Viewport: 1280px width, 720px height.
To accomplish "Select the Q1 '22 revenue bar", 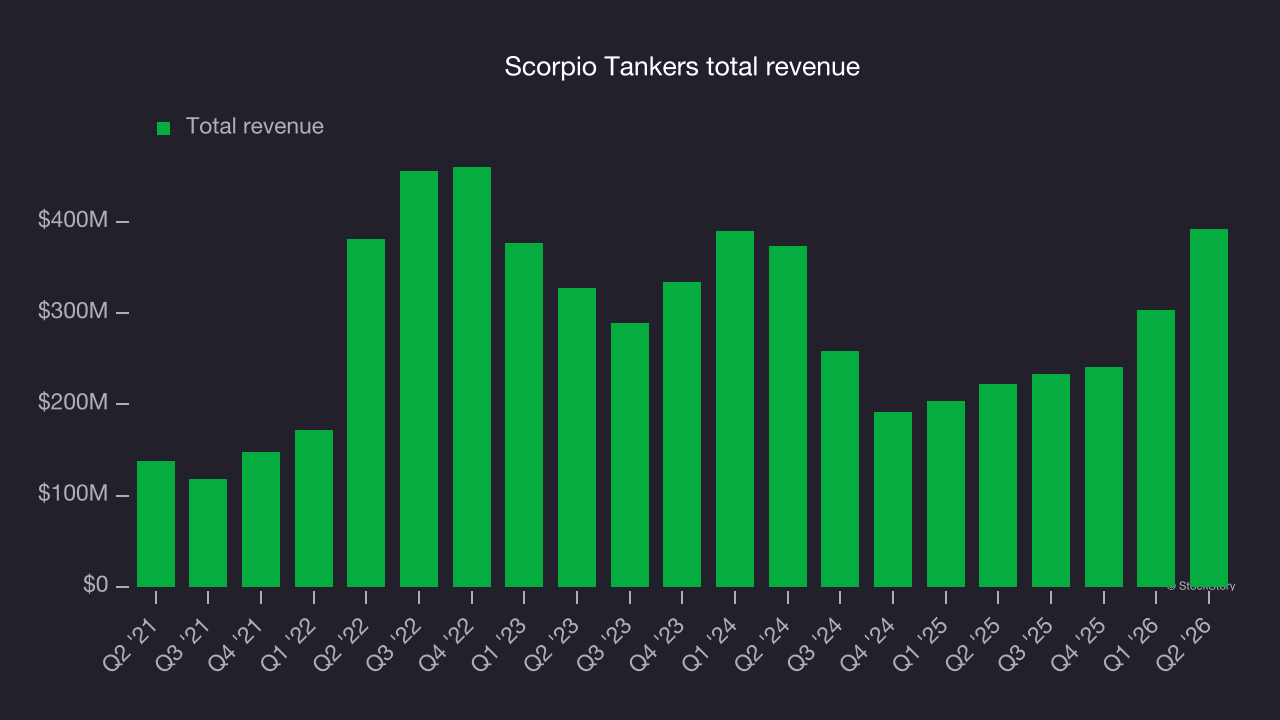I will 314,508.
